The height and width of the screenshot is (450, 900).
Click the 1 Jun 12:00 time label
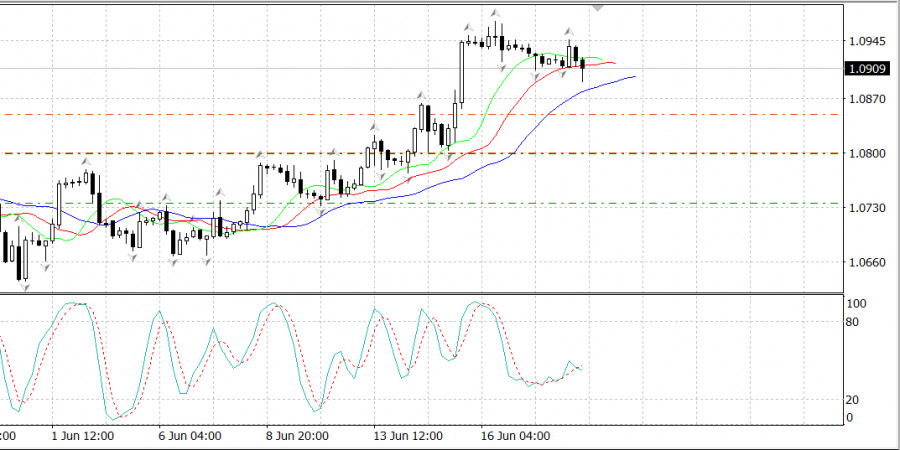[81, 437]
